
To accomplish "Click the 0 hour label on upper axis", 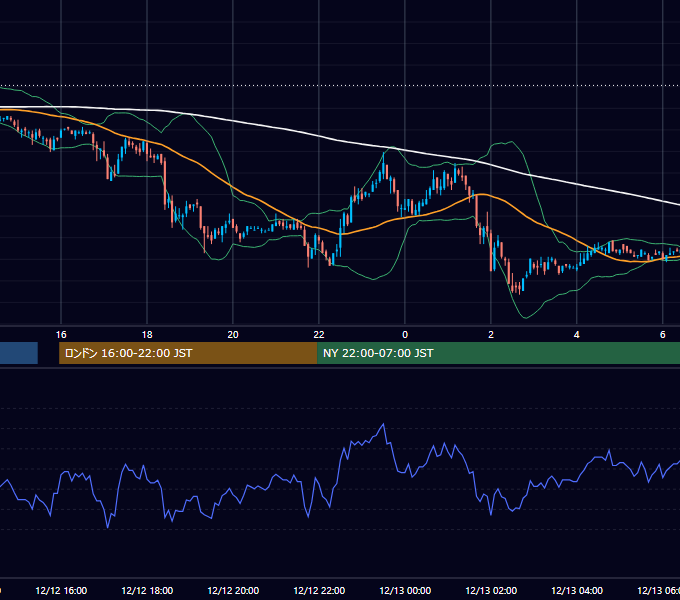I will (x=405, y=335).
